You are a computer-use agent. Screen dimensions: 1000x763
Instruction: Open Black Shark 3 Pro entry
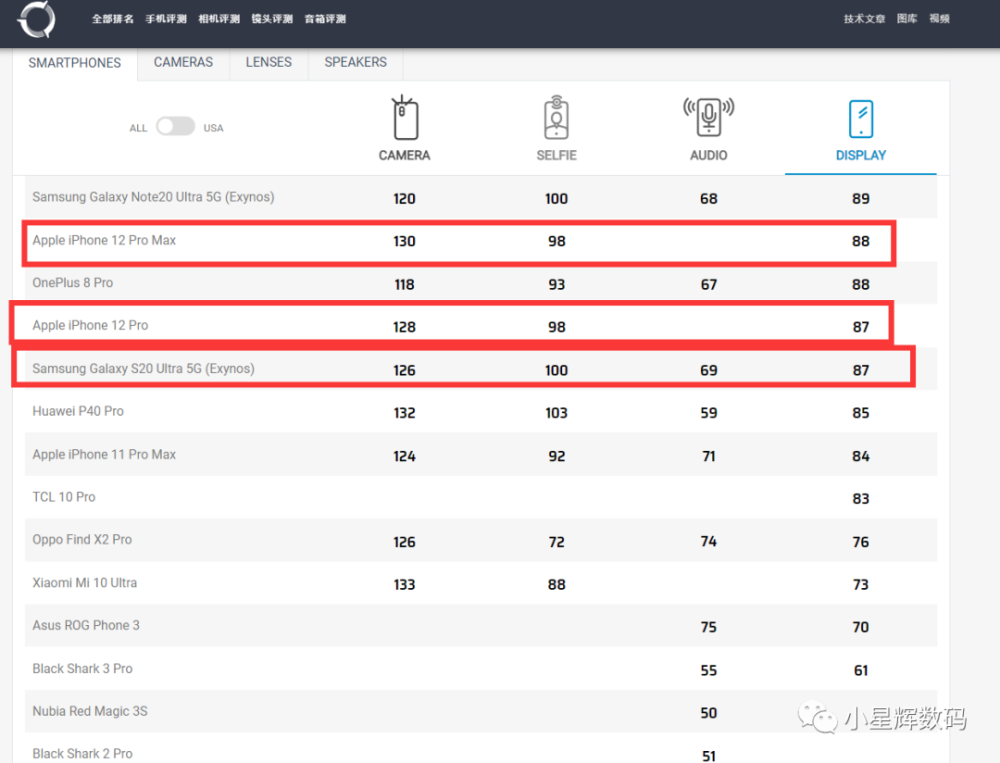tap(82, 669)
